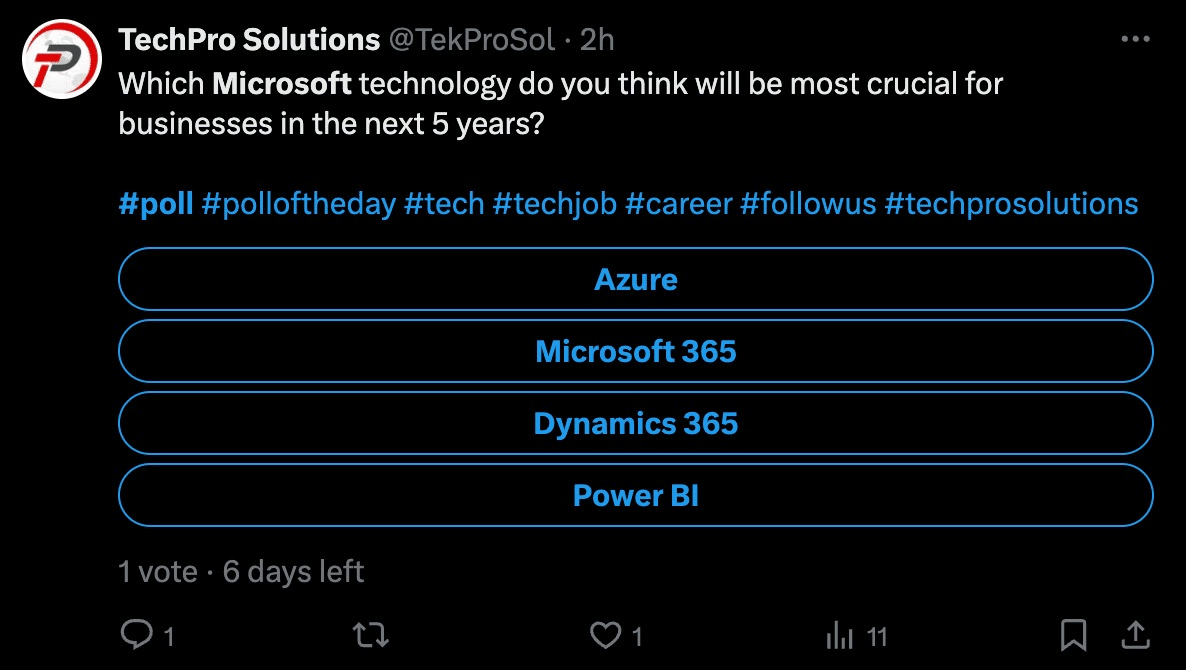
Task: Open the more options menu on the tweet
Action: [1136, 38]
